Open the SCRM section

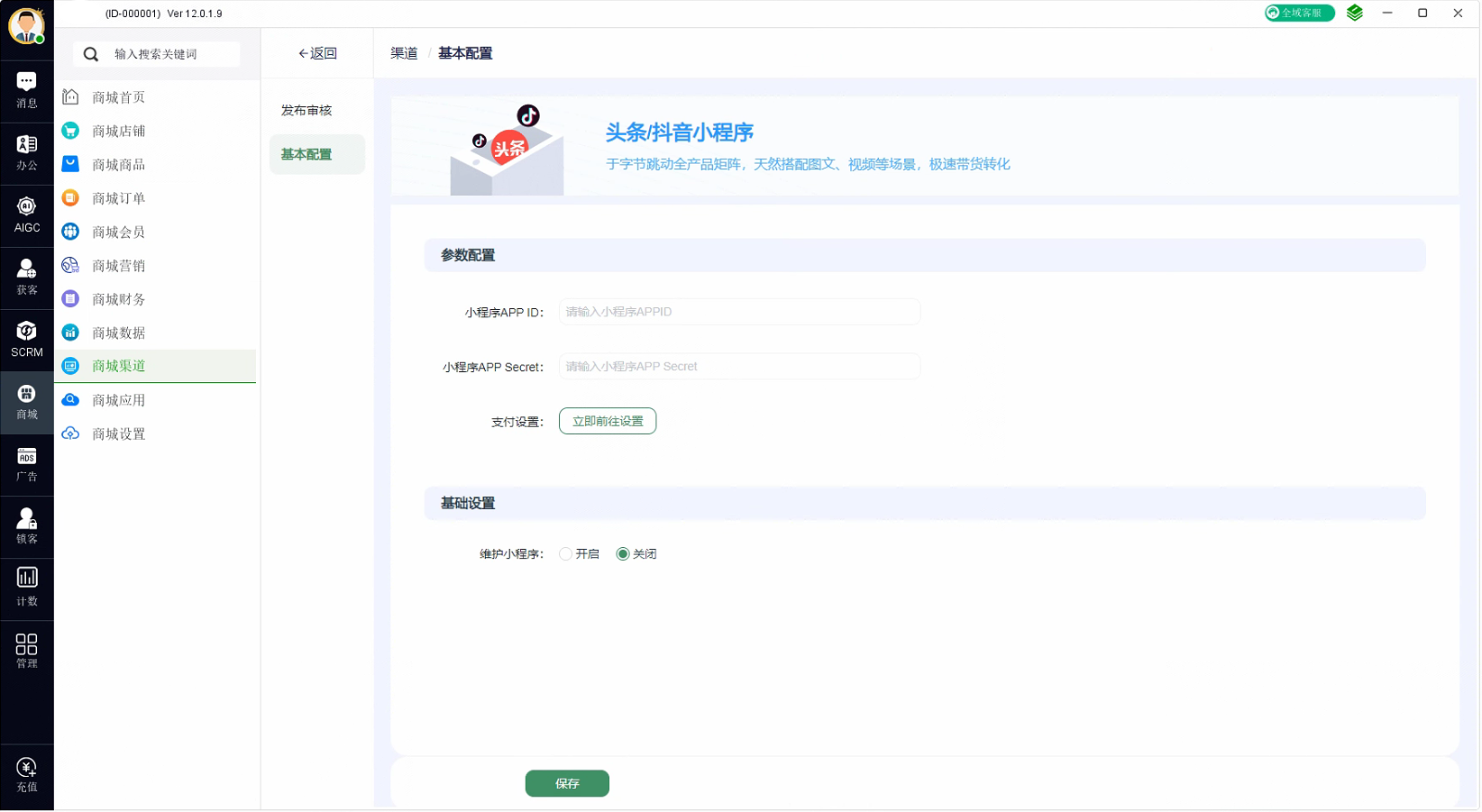(x=27, y=339)
